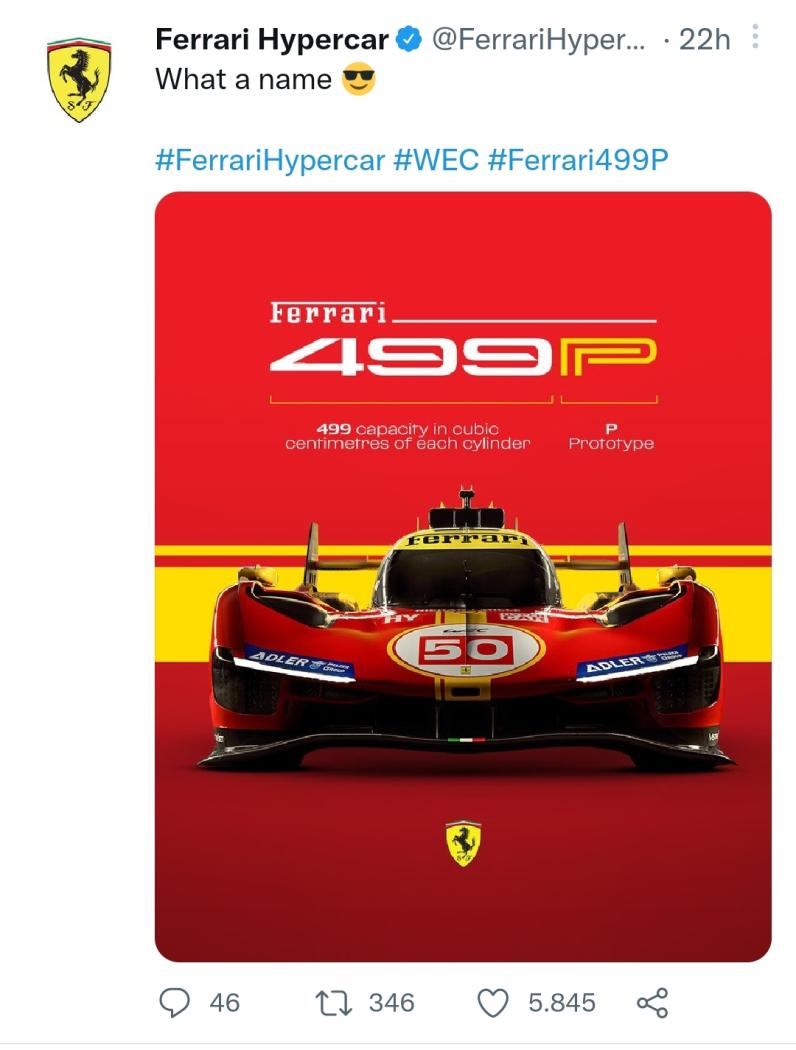Open the #WEC hashtag link
This screenshot has height=1050, width=796.
[x=436, y=160]
